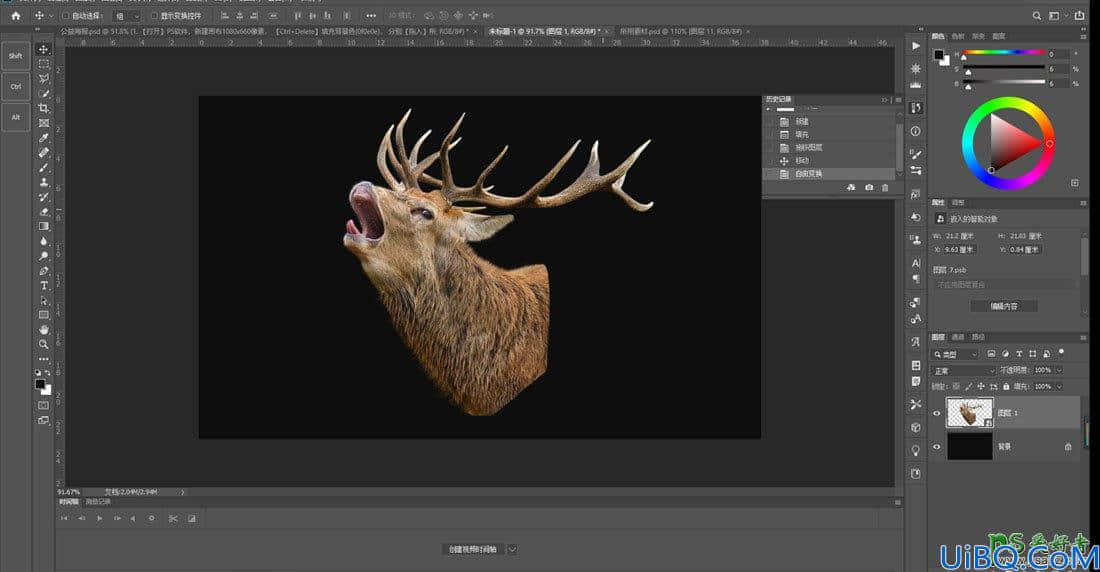Open the search icon at top right
This screenshot has width=1100, height=572.
tap(1036, 15)
